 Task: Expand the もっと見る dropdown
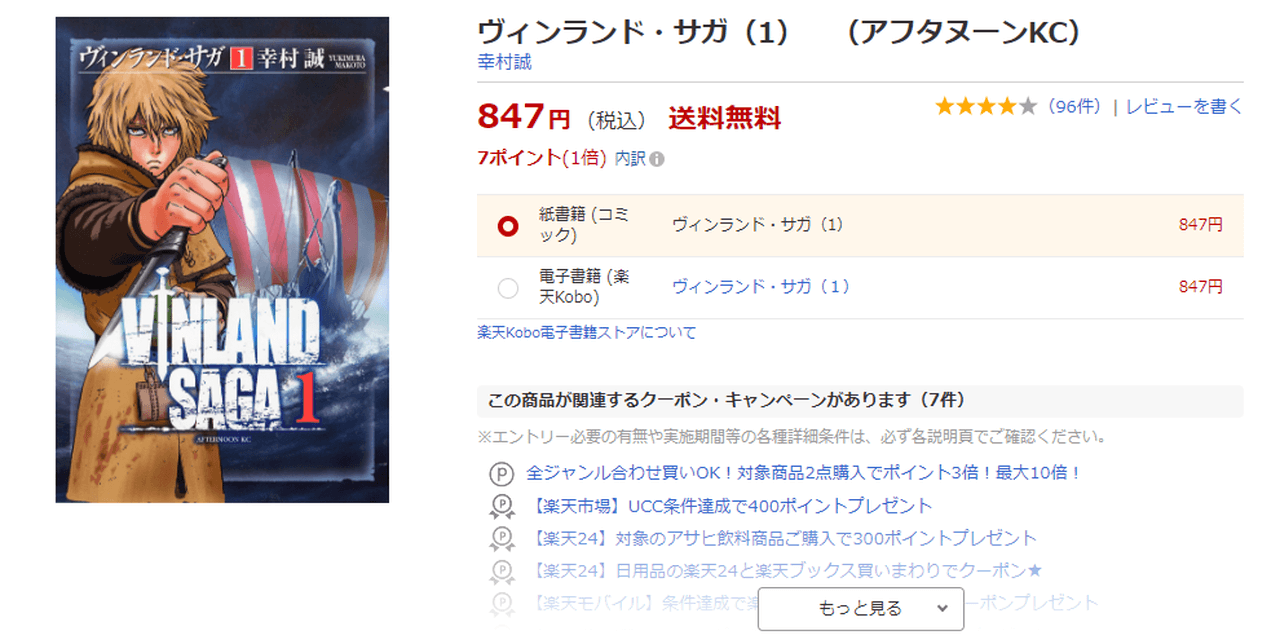(x=861, y=609)
